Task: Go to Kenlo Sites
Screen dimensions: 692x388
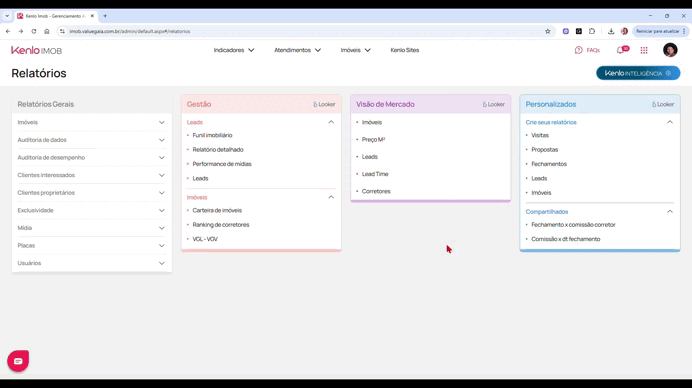Action: (x=405, y=50)
